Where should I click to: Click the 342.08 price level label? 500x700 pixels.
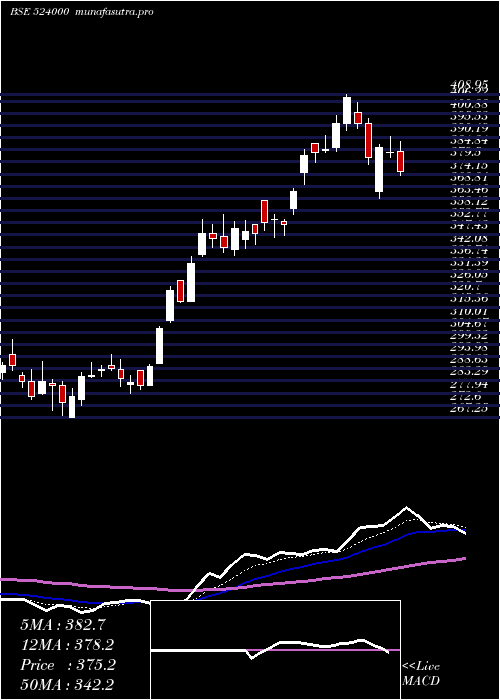pyautogui.click(x=469, y=238)
